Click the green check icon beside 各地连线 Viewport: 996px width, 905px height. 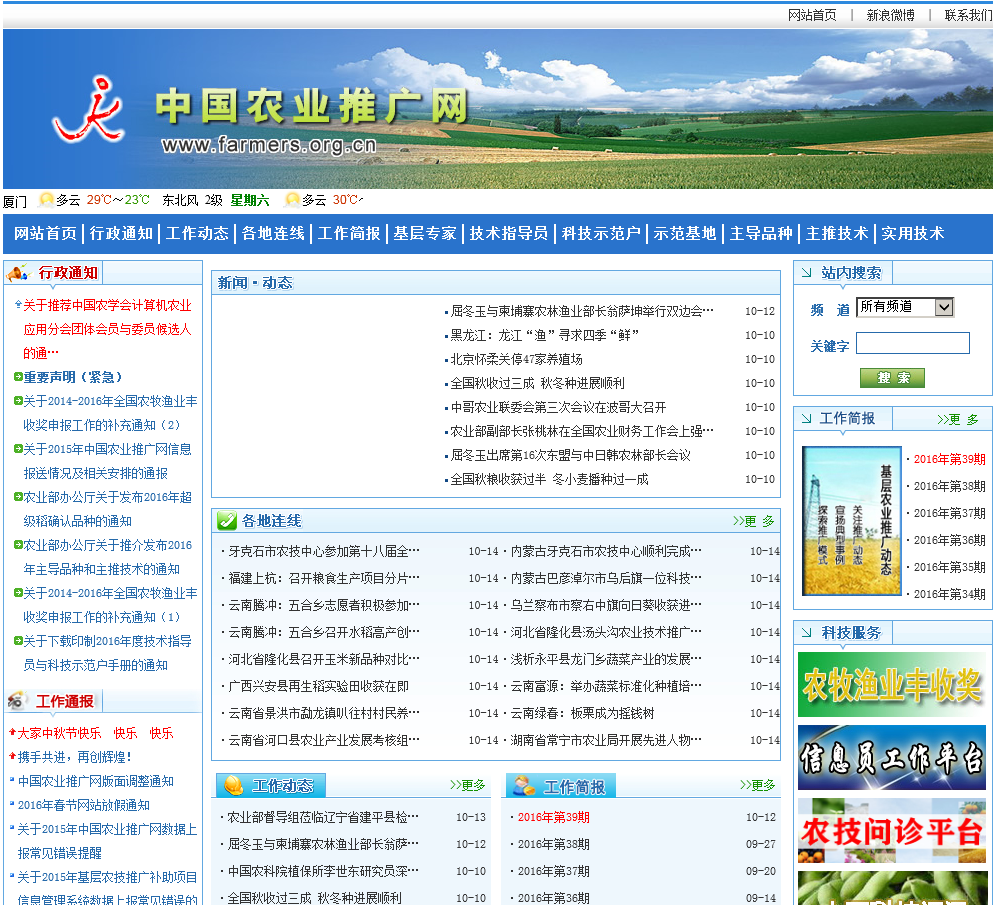tap(227, 521)
